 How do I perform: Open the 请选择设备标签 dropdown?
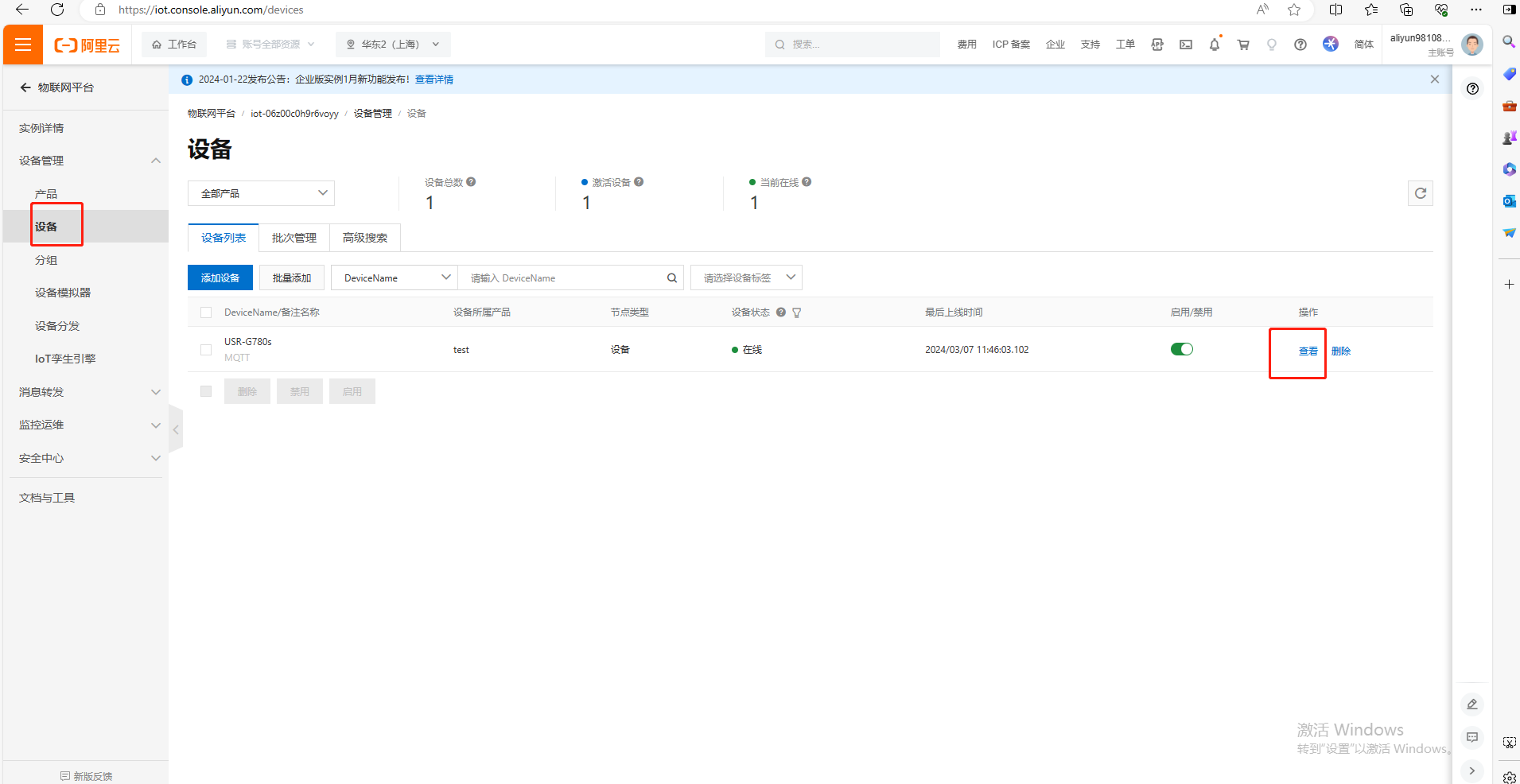[746, 278]
